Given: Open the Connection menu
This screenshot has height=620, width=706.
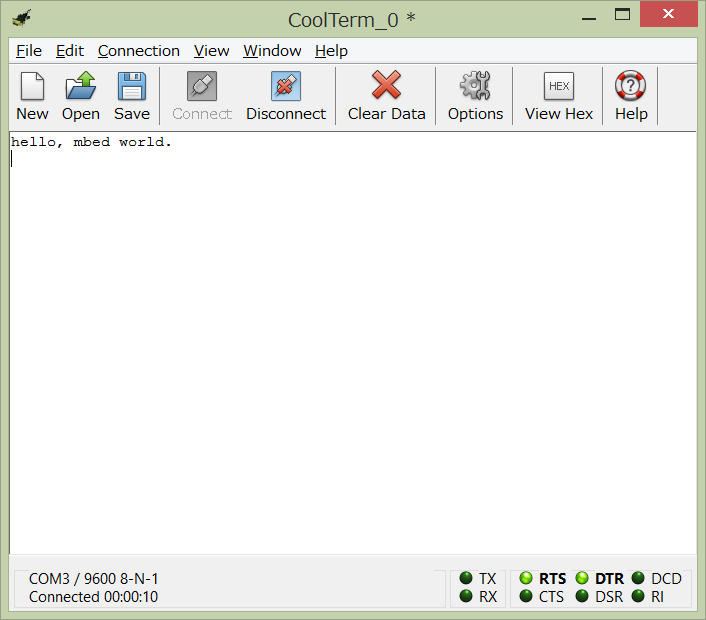Looking at the screenshot, I should [139, 51].
